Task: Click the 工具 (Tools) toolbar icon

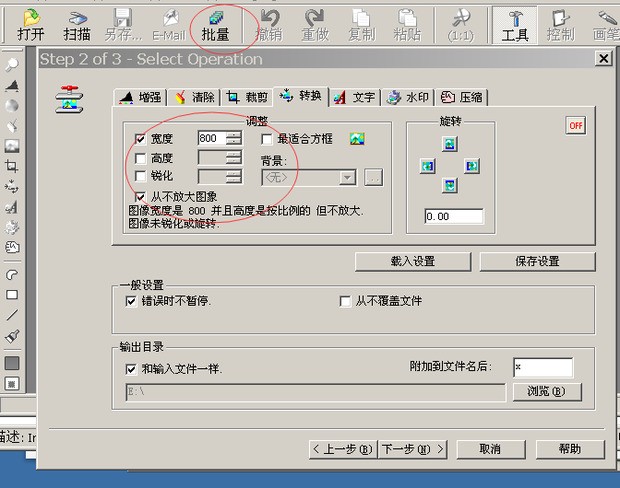Action: pos(515,25)
